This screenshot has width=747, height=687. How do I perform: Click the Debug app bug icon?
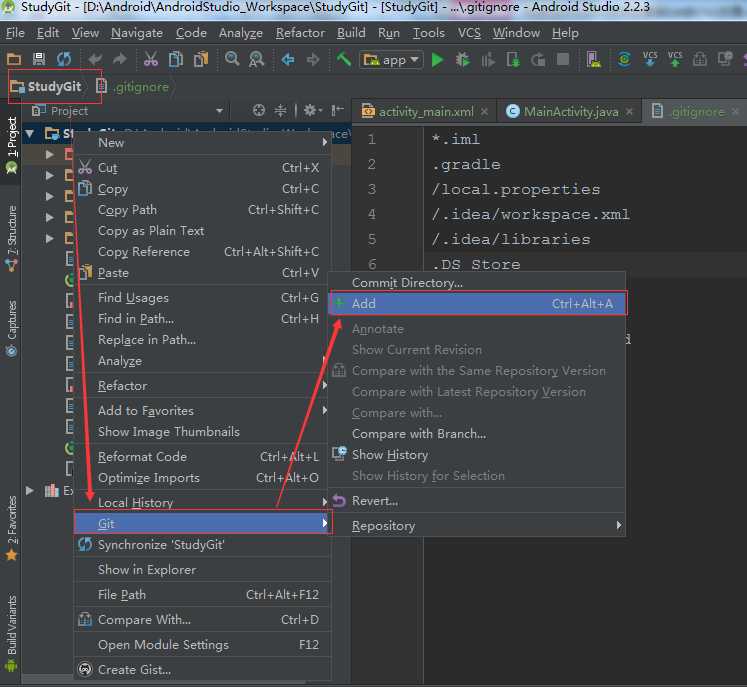[462, 60]
